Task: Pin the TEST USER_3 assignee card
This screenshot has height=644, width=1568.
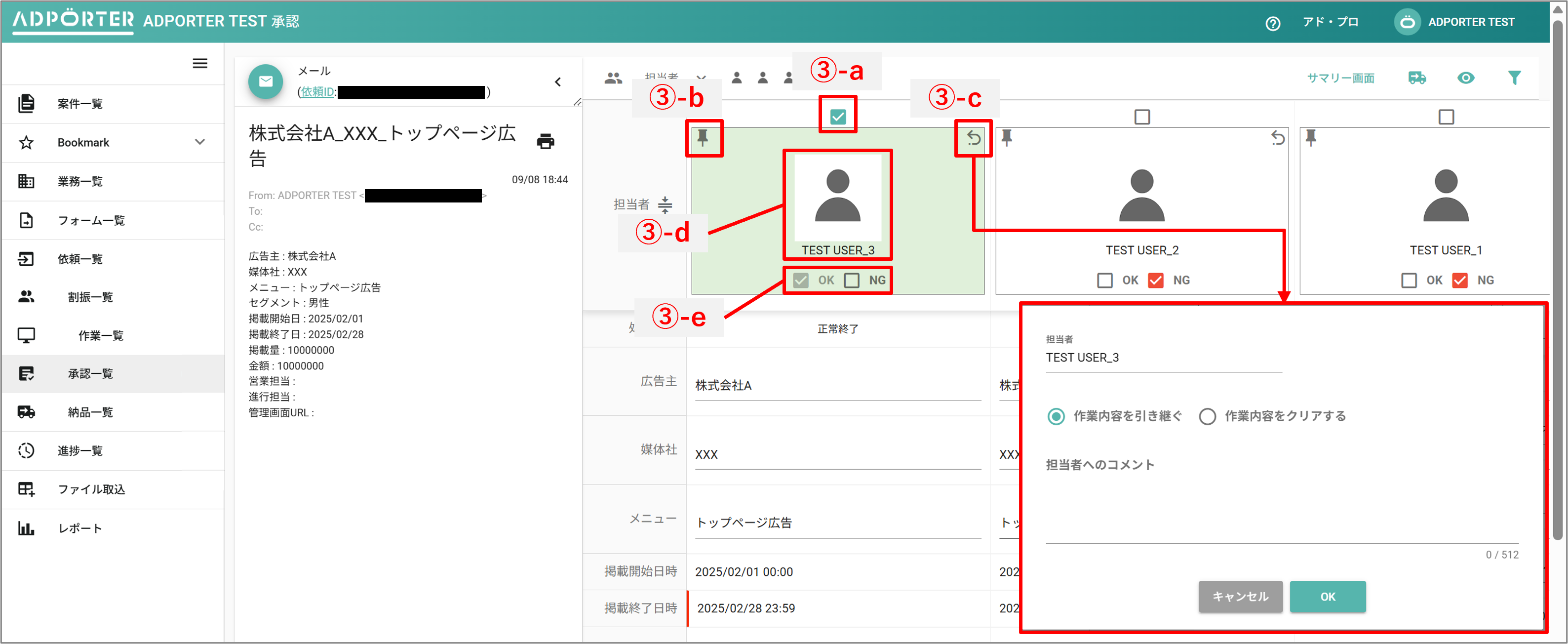Action: pyautogui.click(x=704, y=139)
